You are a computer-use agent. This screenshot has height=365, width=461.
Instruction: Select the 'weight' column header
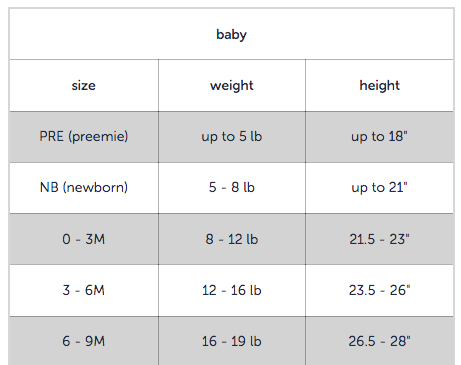point(232,85)
